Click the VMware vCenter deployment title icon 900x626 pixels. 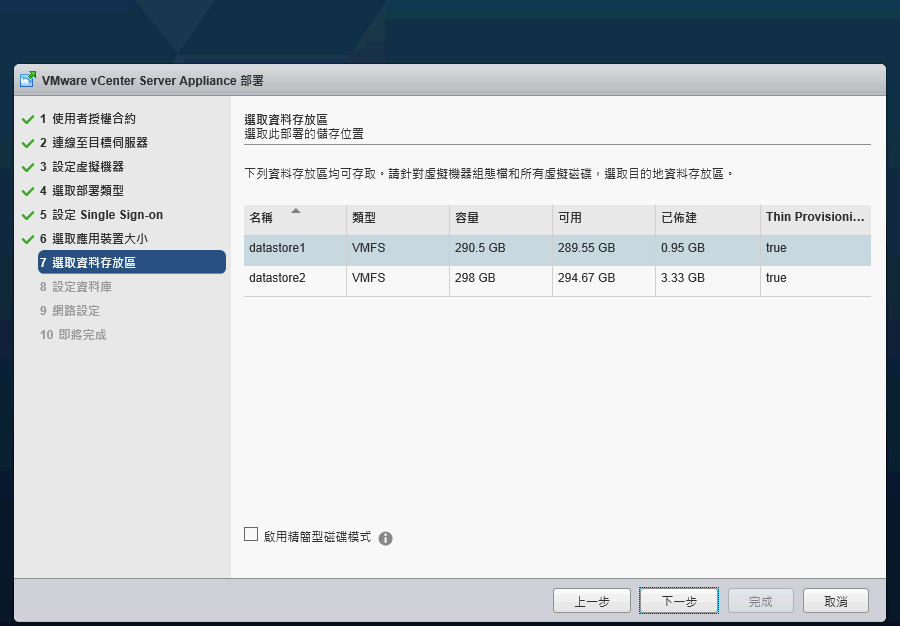tap(28, 80)
